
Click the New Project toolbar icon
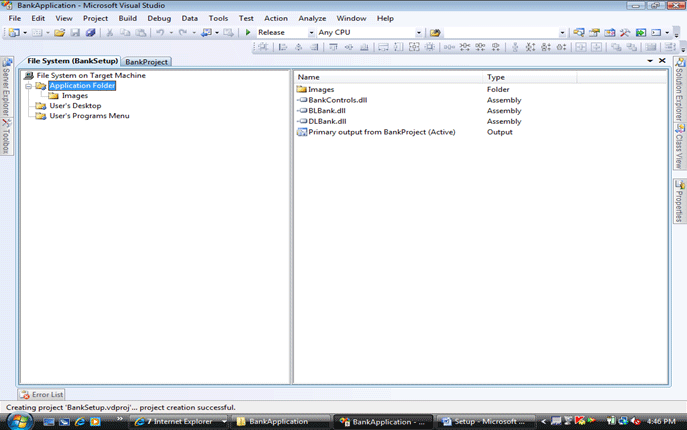[14, 32]
